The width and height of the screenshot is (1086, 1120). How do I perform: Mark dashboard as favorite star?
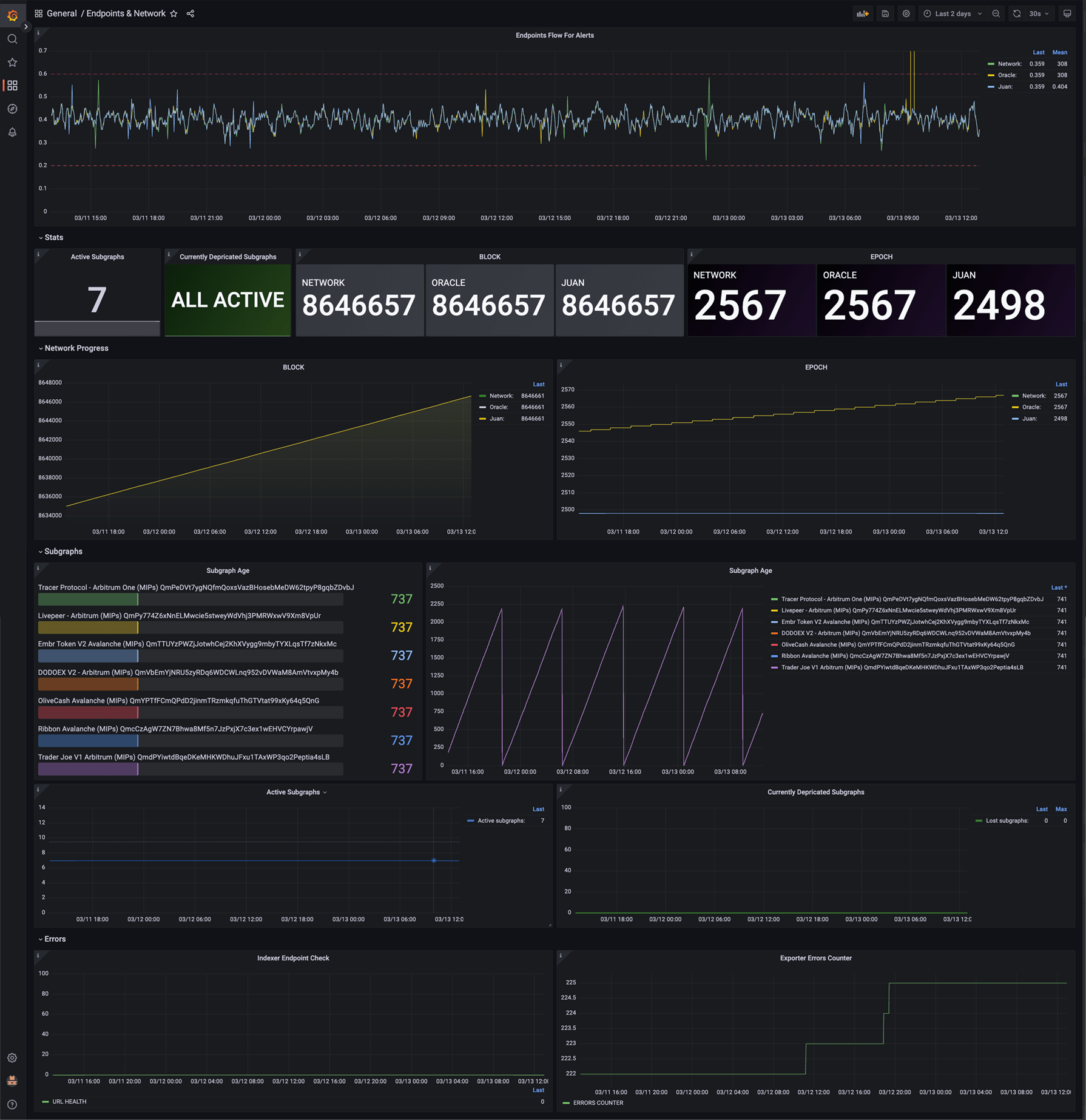pos(174,13)
